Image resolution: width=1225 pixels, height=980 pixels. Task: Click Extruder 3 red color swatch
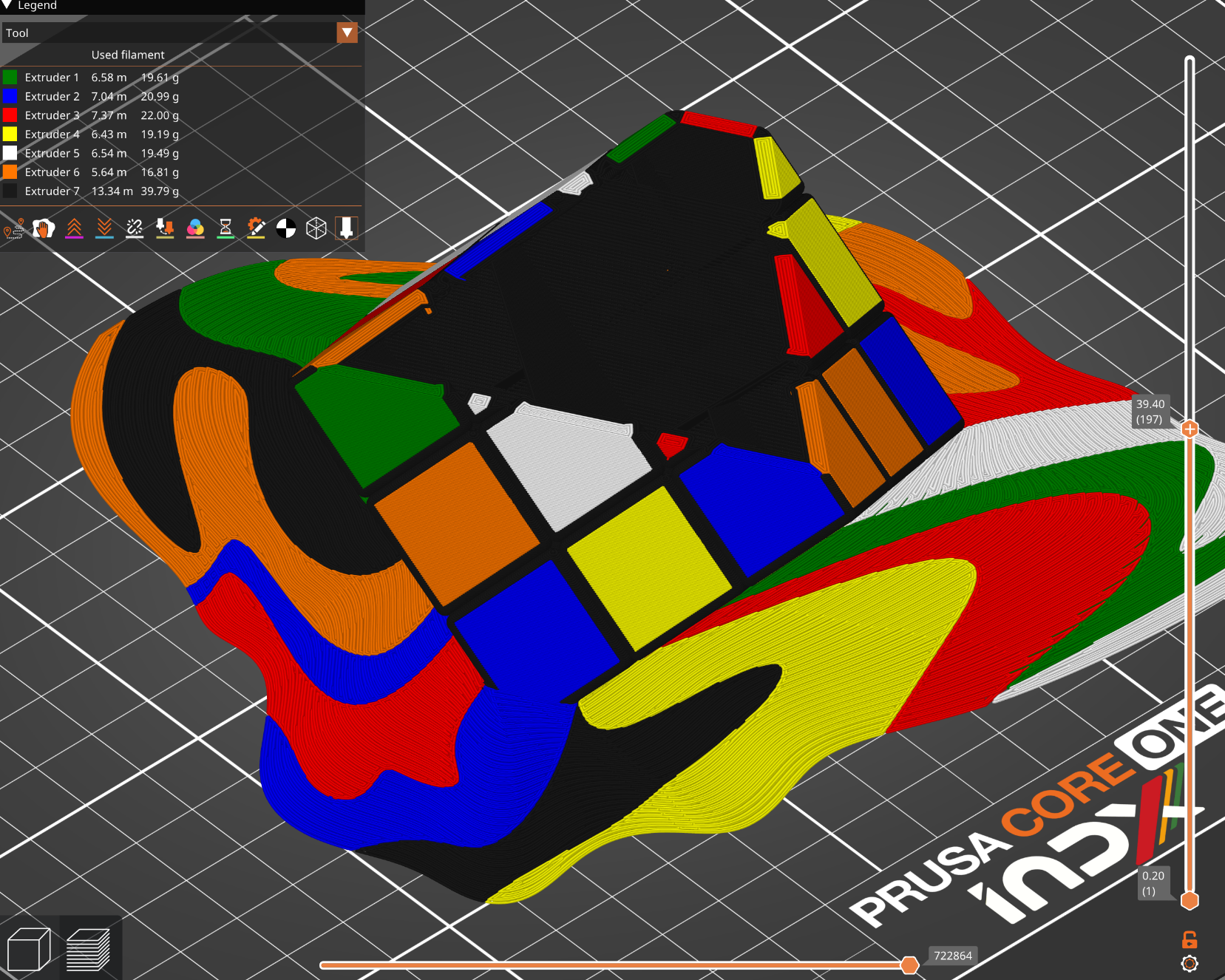10,115
